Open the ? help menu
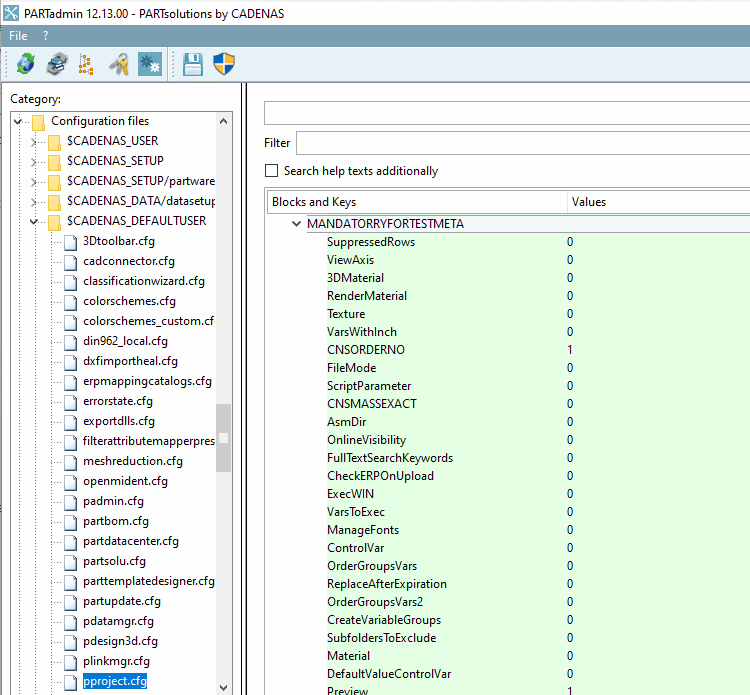This screenshot has width=750, height=695. (45, 36)
